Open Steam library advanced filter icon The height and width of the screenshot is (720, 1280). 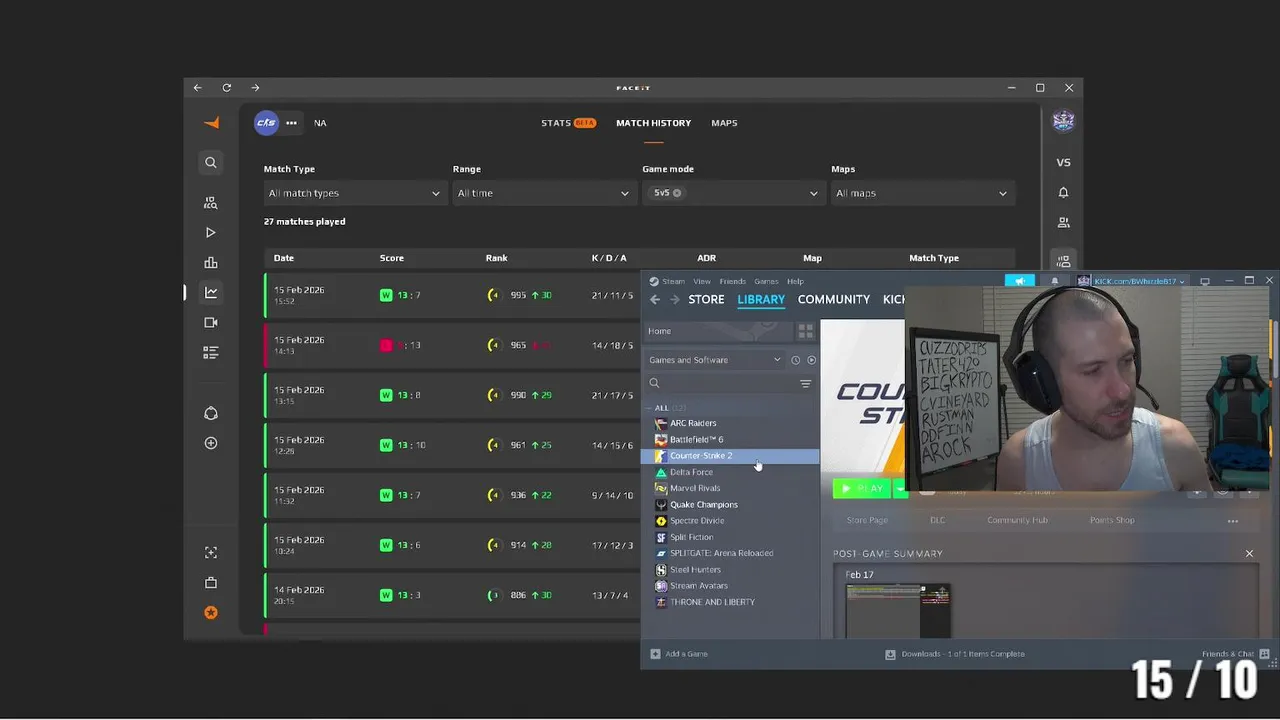tap(805, 383)
